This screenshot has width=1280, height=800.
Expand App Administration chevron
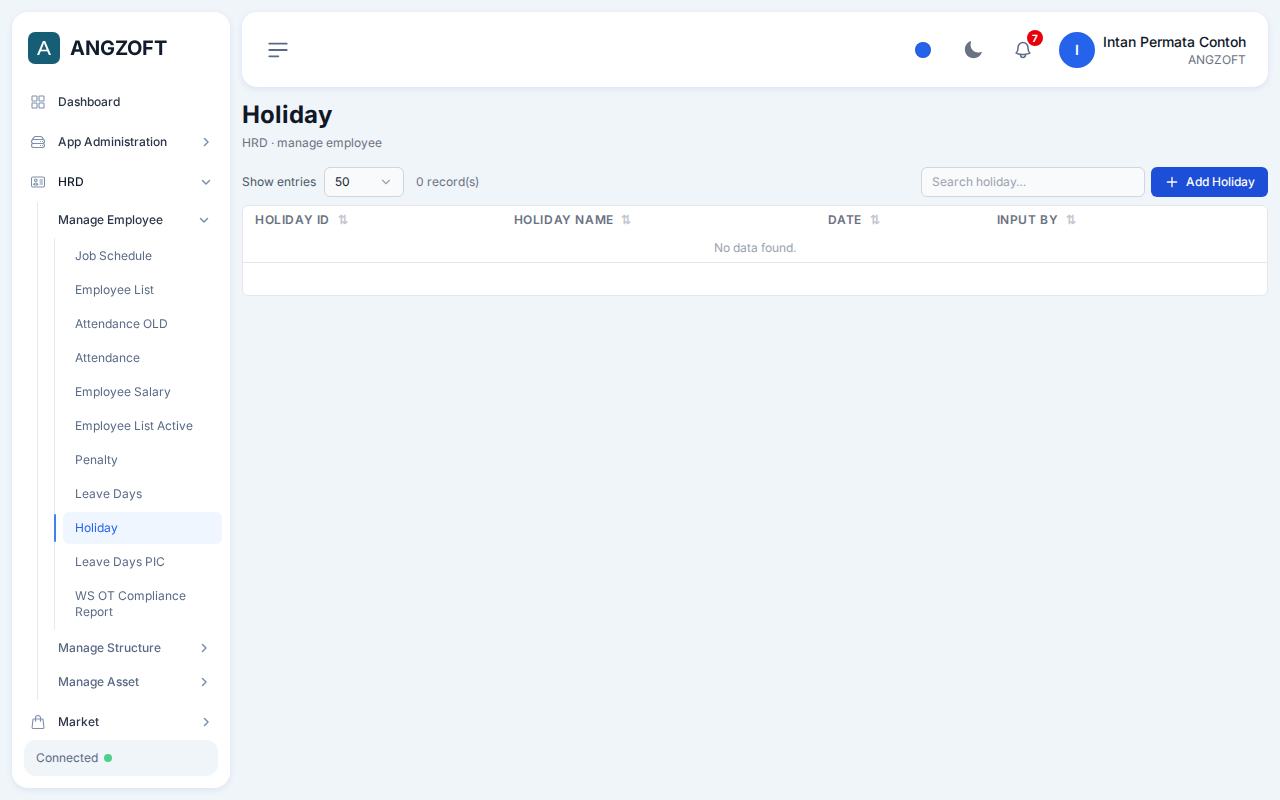206,142
